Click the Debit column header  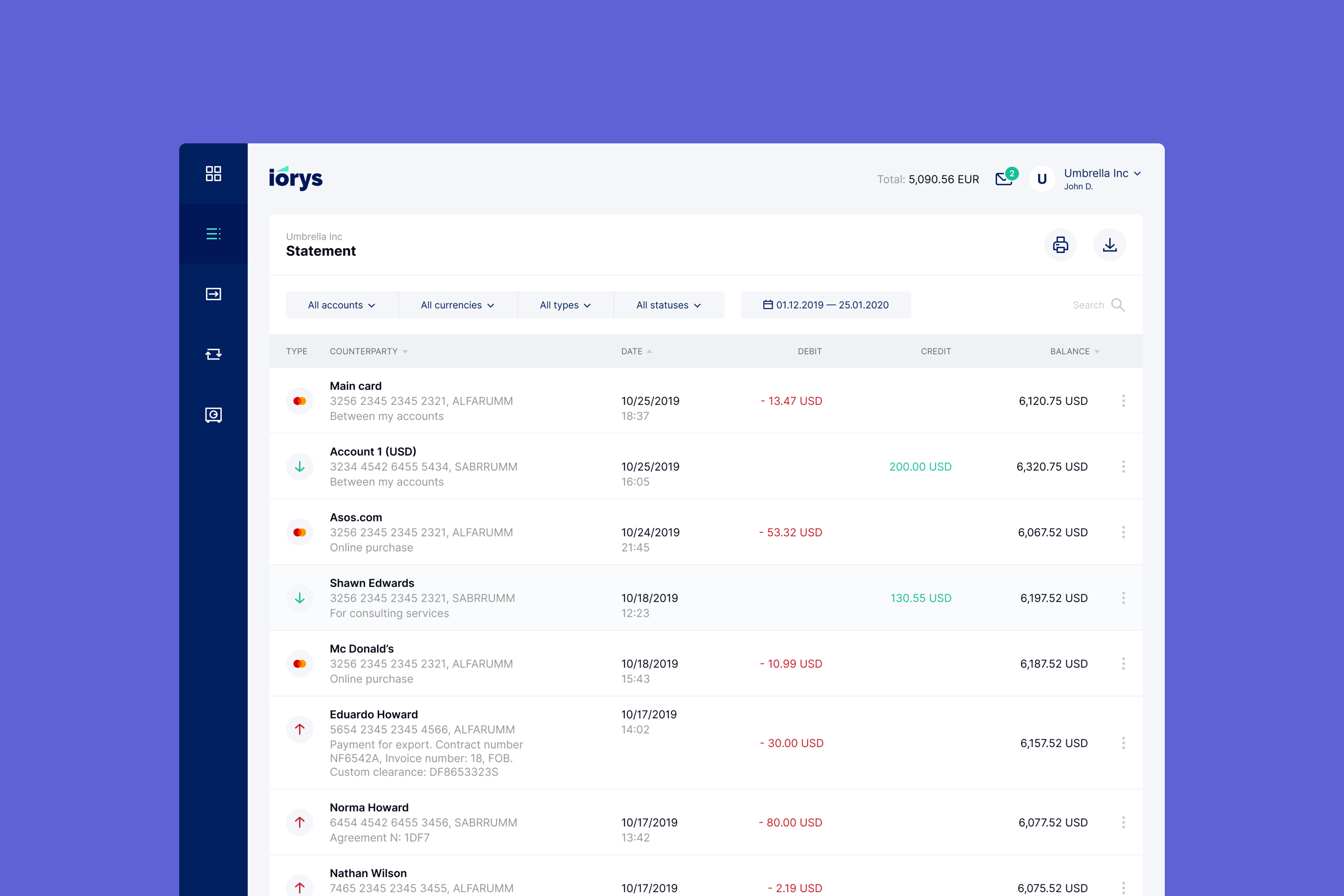[810, 351]
